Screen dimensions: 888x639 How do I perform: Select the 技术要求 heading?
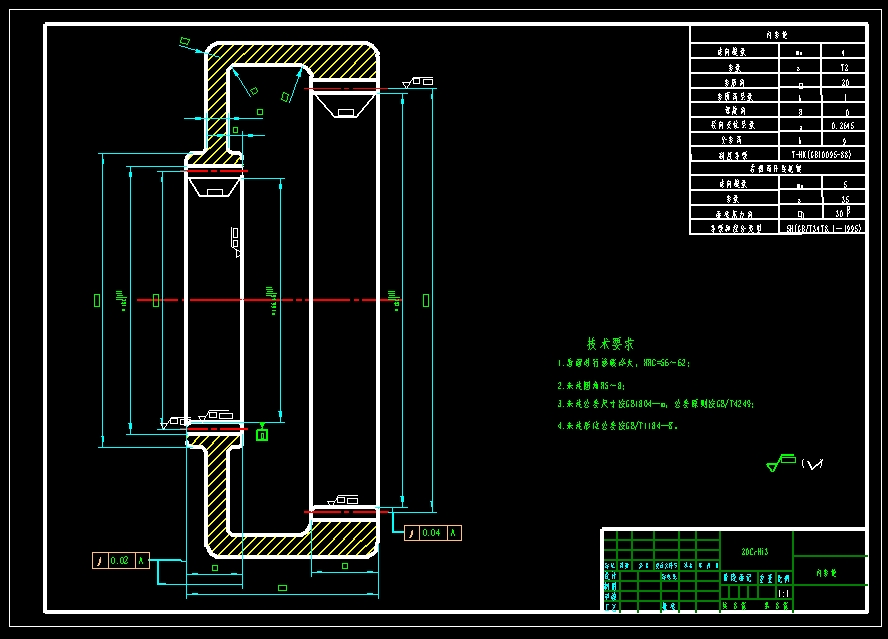(610, 343)
